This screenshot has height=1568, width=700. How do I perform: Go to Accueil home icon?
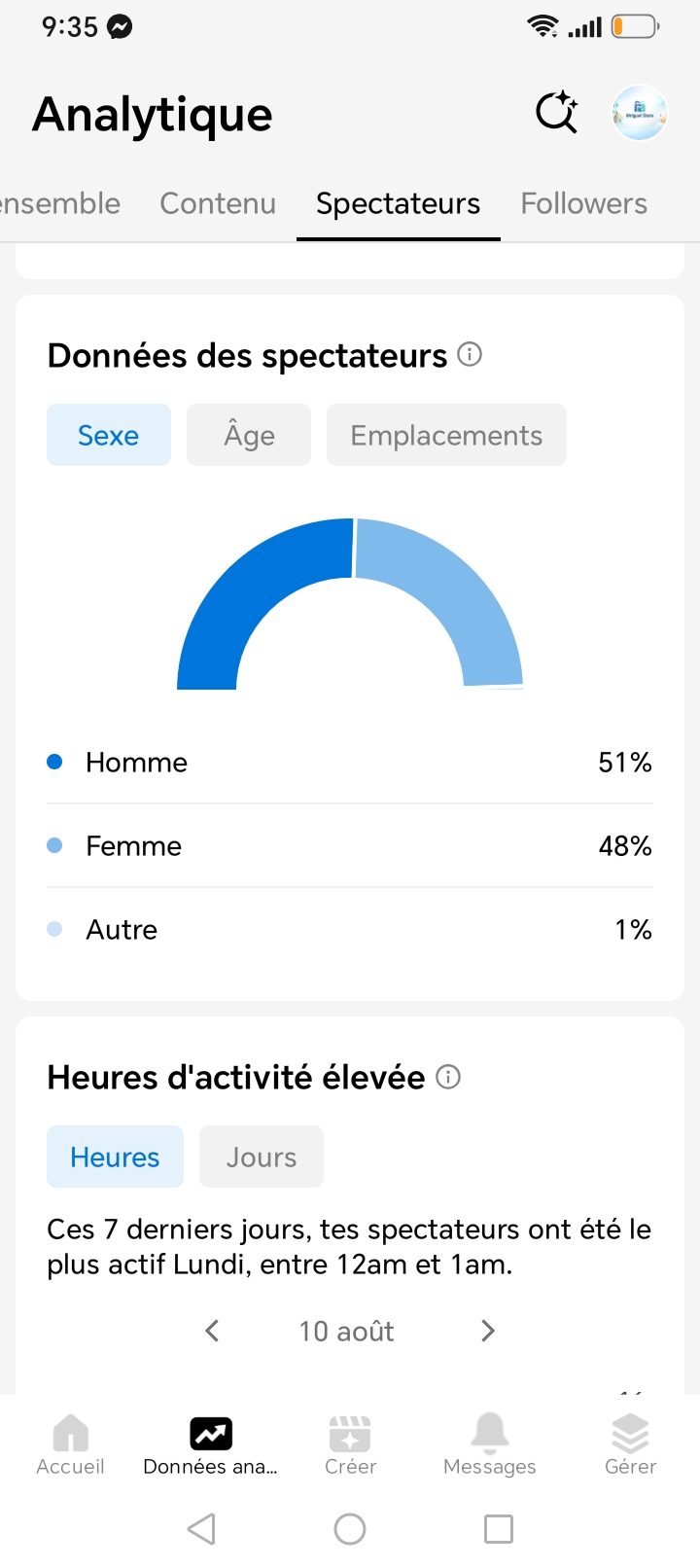[70, 1433]
